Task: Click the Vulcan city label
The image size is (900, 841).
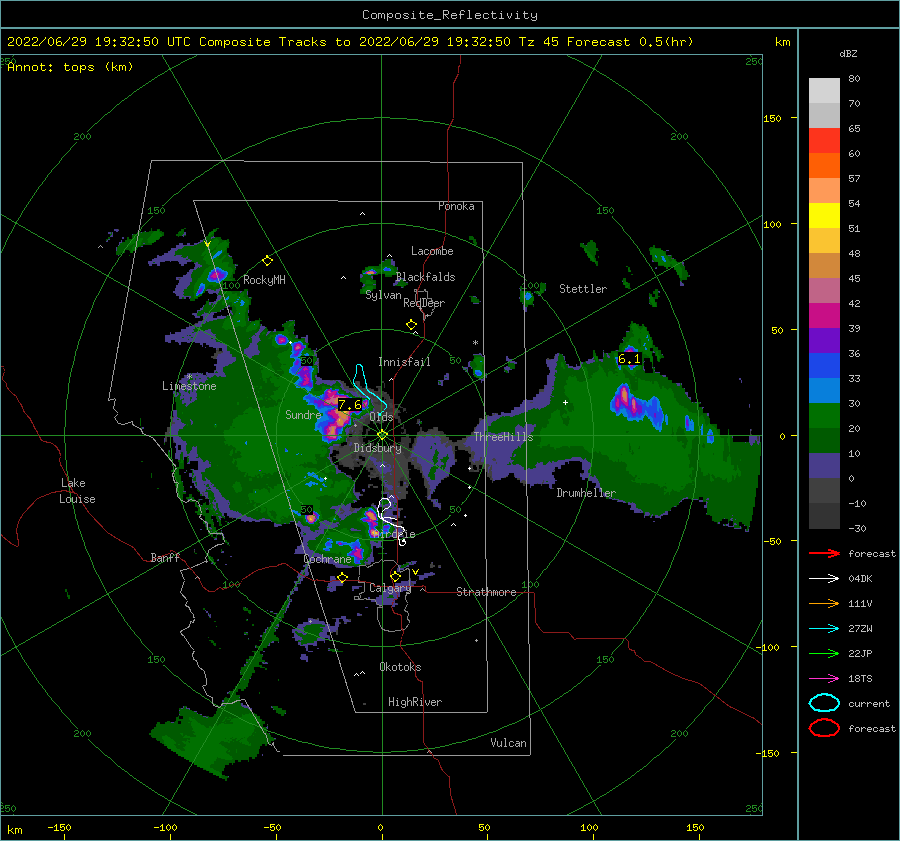Action: pyautogui.click(x=509, y=743)
